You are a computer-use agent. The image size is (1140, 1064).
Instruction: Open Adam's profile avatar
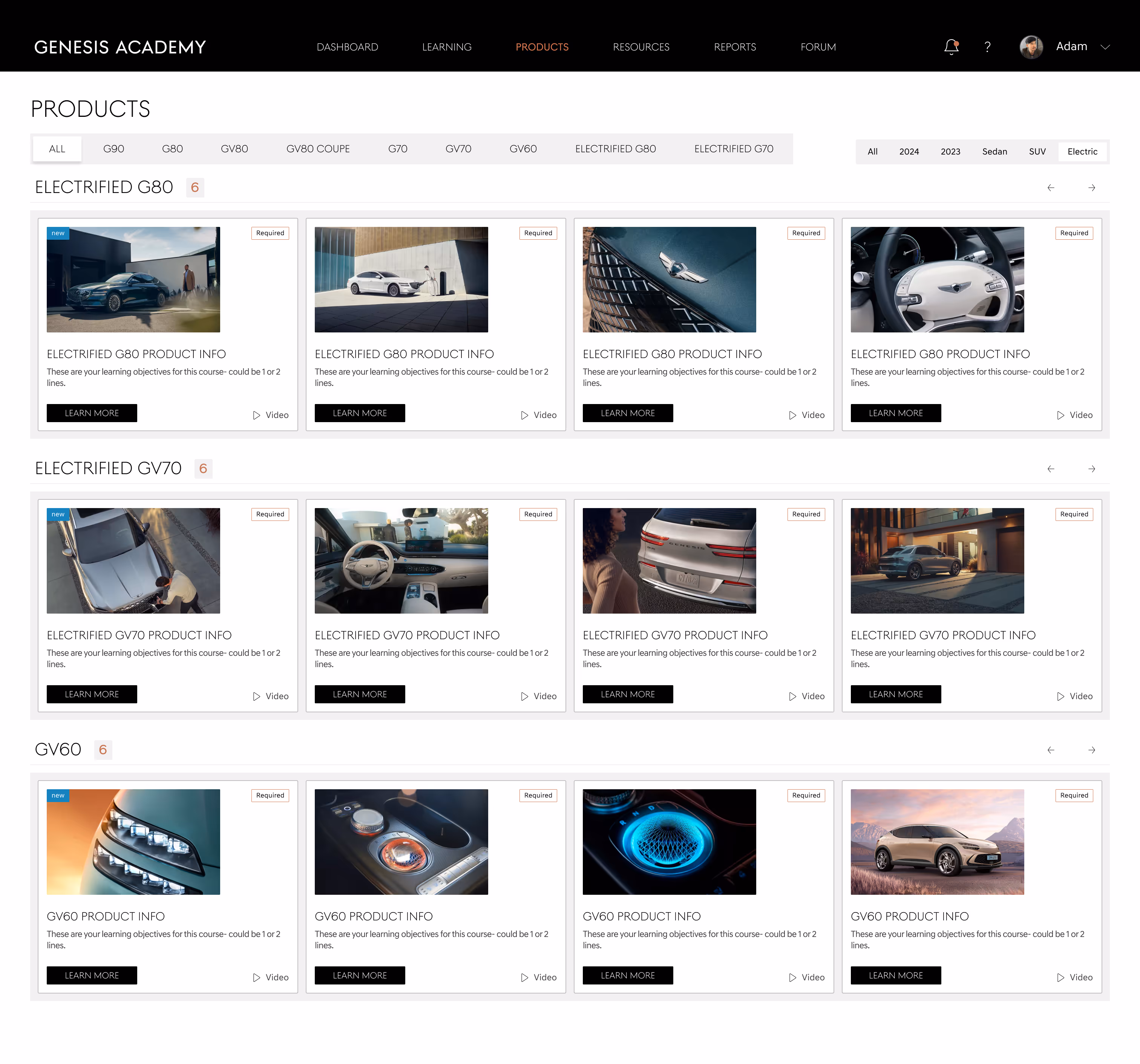point(1031,47)
